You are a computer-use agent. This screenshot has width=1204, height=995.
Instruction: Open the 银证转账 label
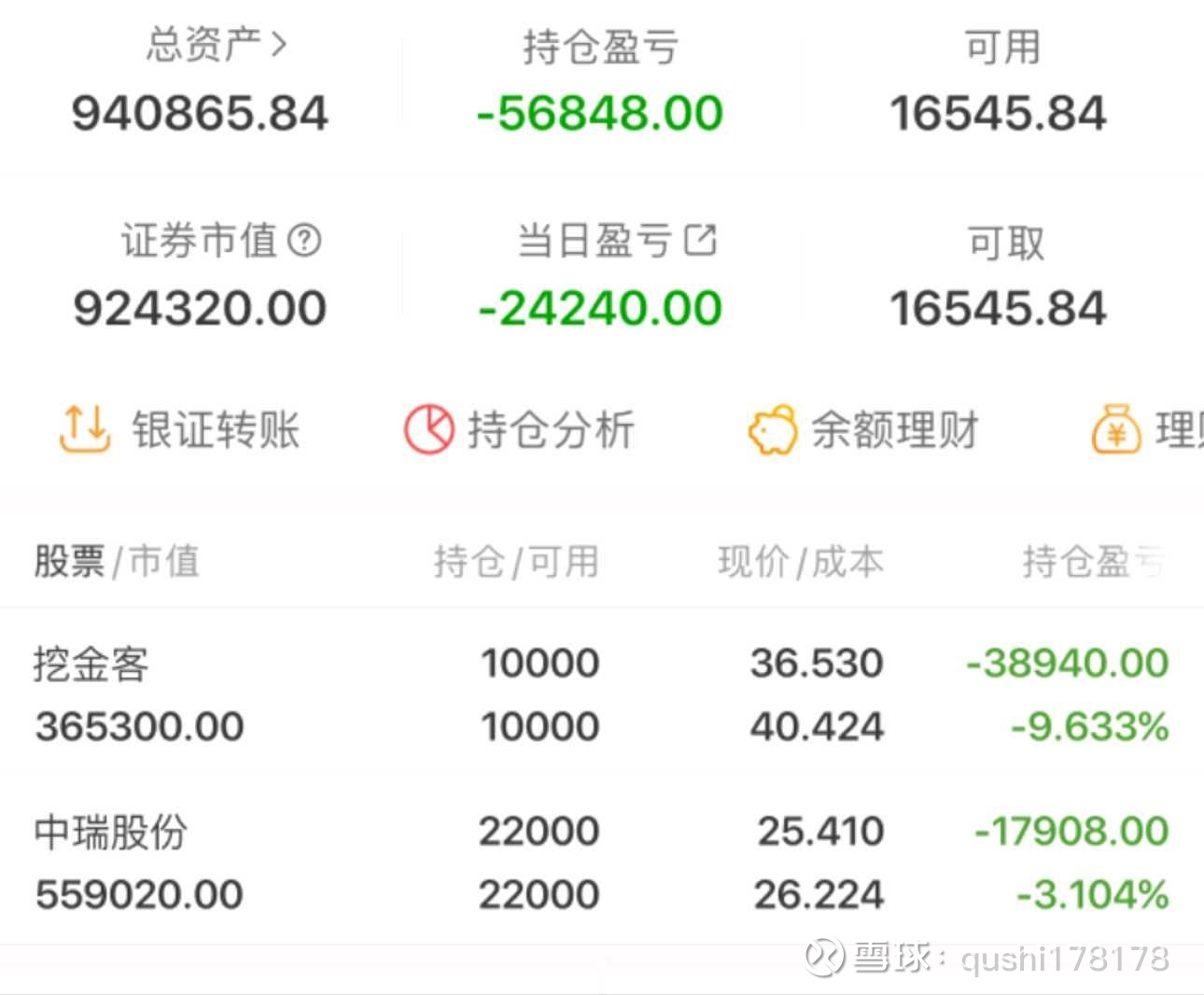[x=216, y=430]
